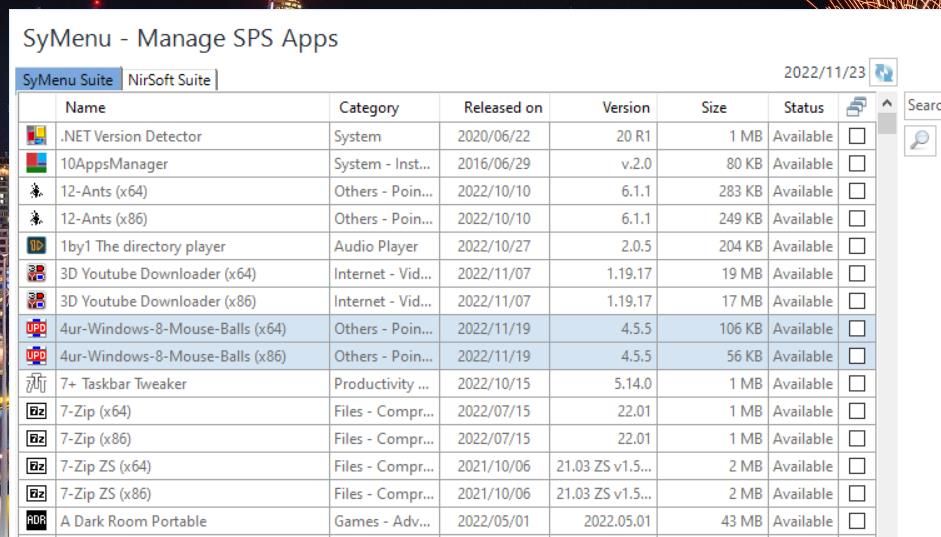The image size is (941, 537).
Task: Click the A Dark Room Portable name
Action: [x=133, y=521]
